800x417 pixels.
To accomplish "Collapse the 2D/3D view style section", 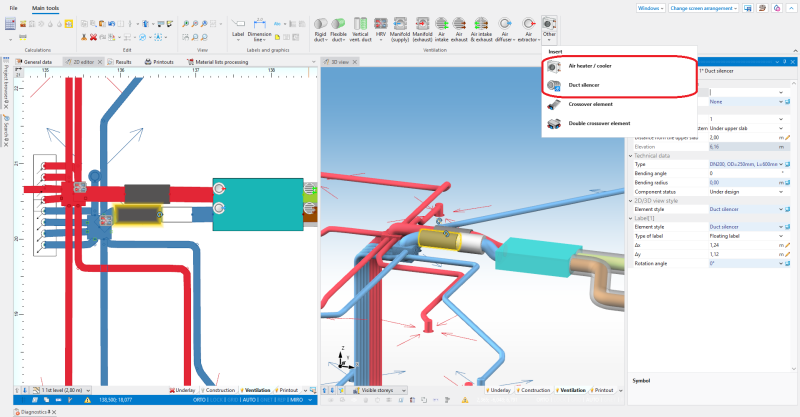I will (x=631, y=201).
